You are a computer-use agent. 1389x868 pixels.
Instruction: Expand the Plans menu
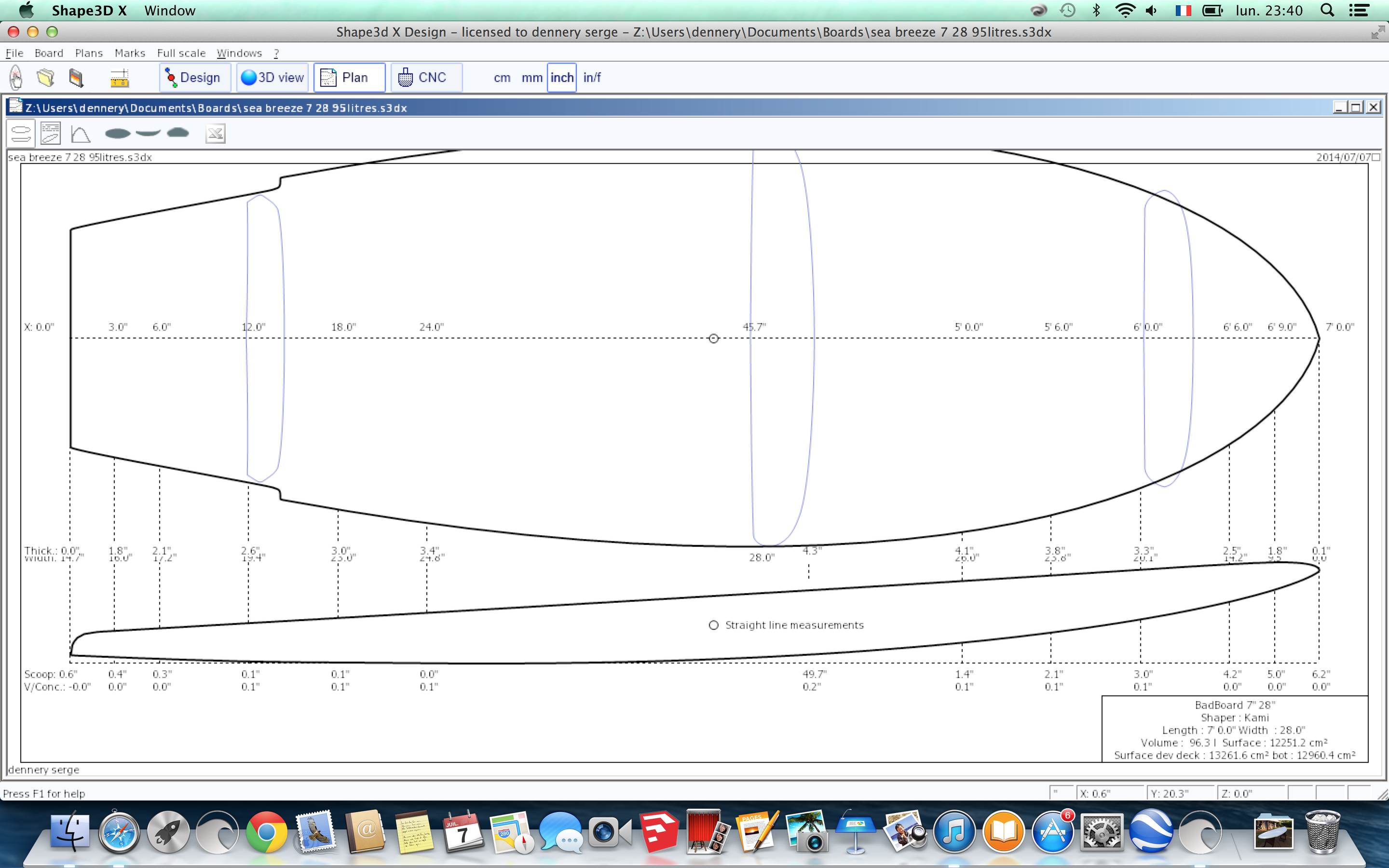tap(89, 53)
